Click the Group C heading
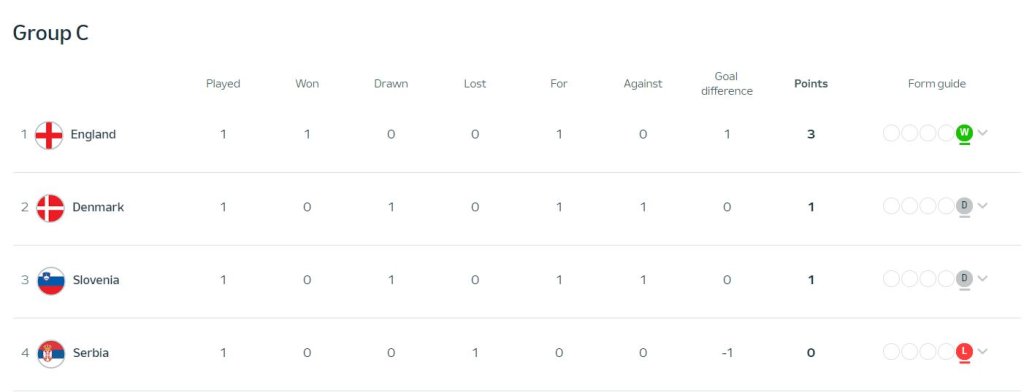This screenshot has height=392, width=1024. click(x=50, y=33)
